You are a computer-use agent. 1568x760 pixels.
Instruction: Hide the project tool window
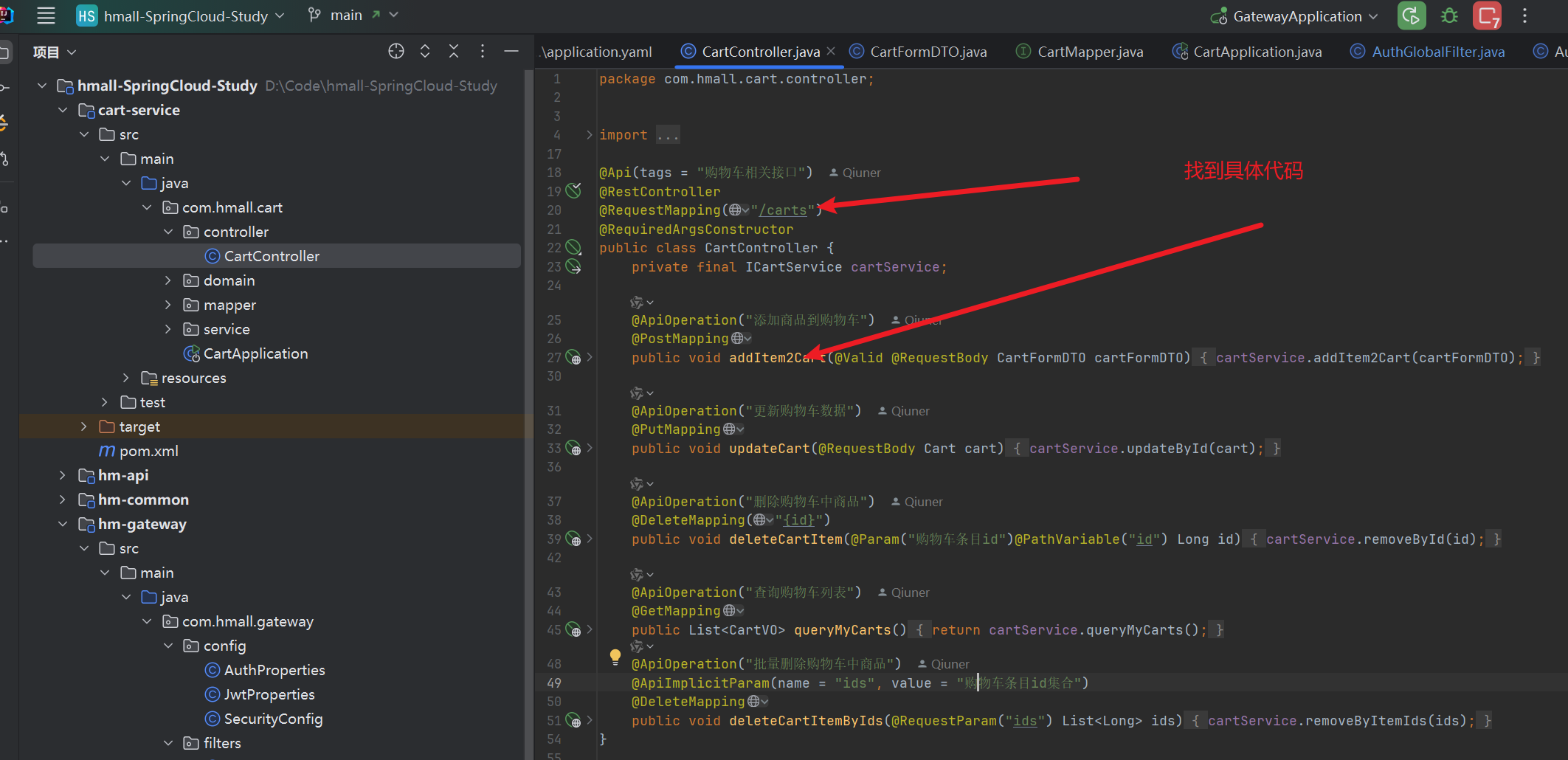point(511,51)
